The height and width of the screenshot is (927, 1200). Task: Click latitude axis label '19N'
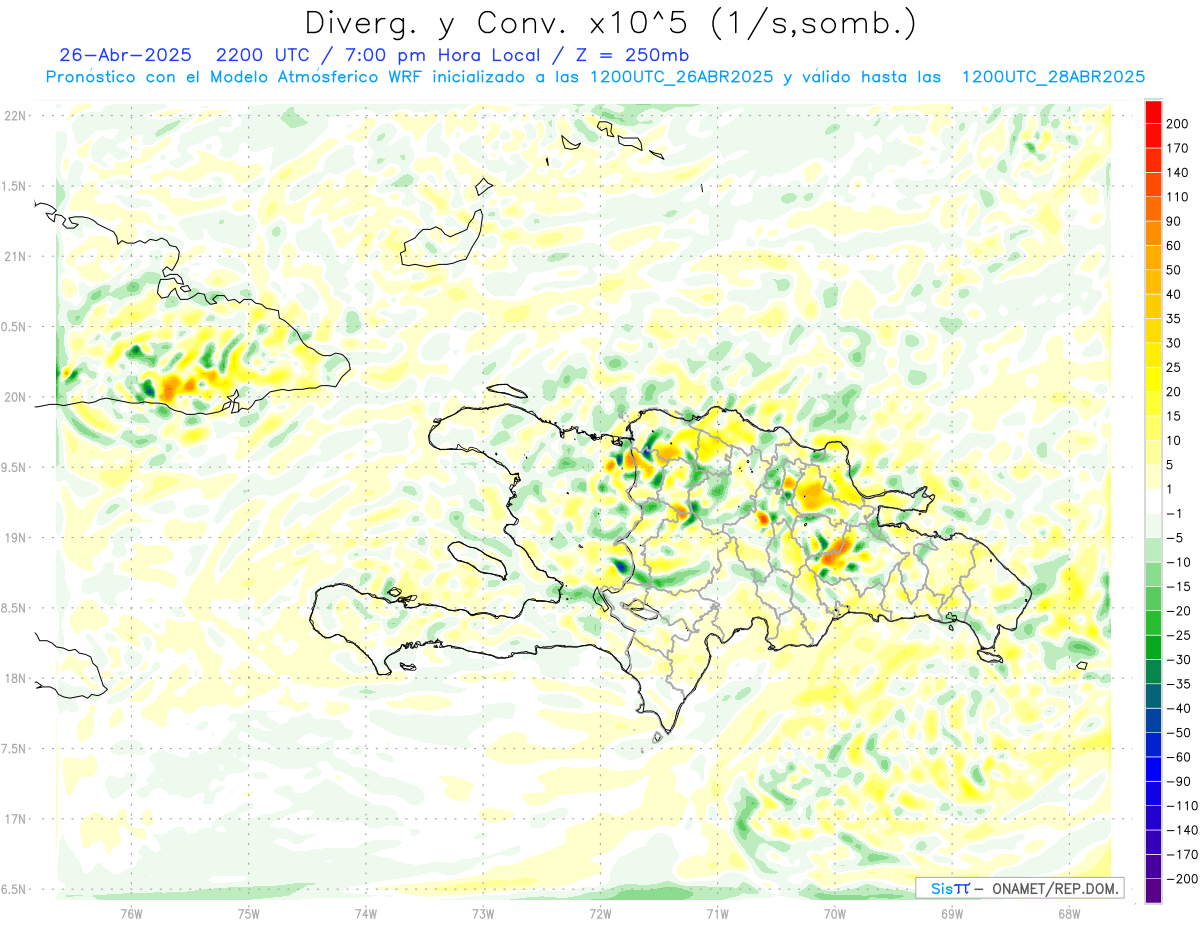click(15, 538)
